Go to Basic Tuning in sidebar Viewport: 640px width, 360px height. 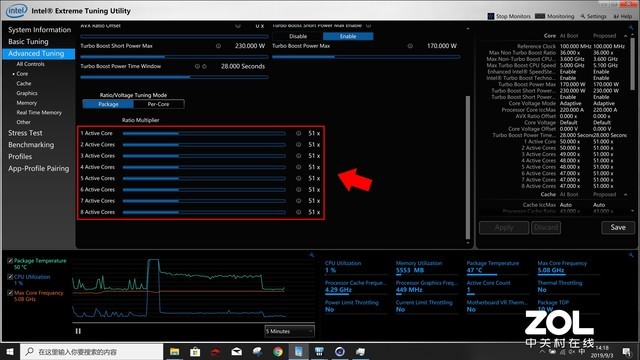click(x=28, y=42)
